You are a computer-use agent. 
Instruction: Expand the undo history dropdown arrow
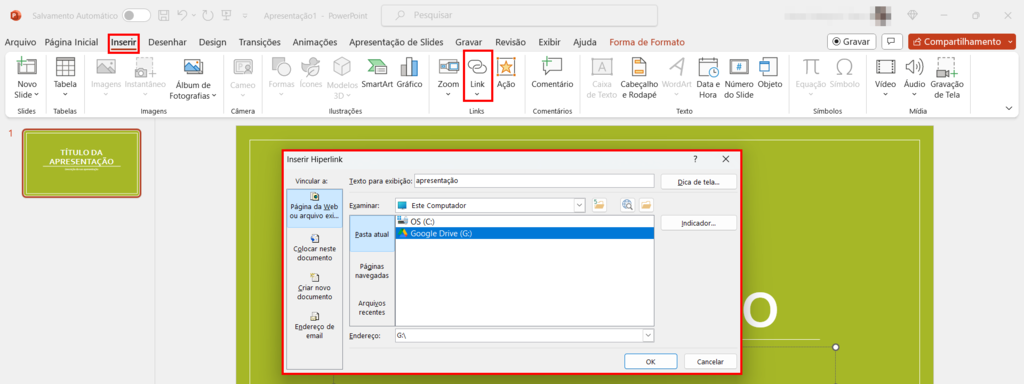(x=195, y=15)
